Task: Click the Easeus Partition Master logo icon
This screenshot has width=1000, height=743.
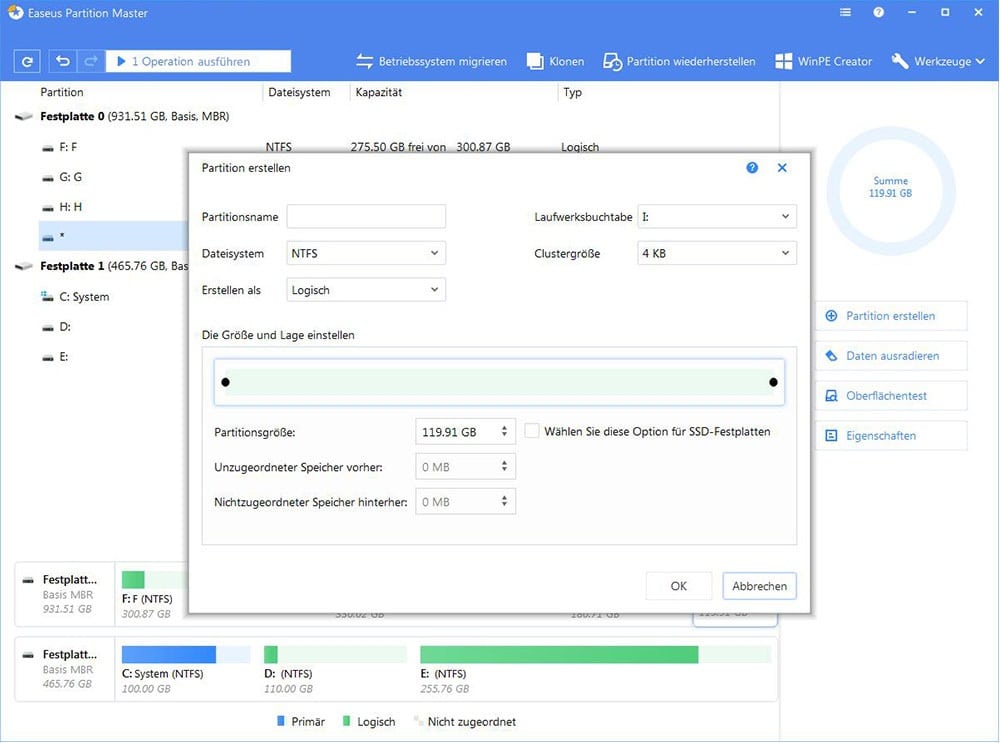Action: click(15, 12)
